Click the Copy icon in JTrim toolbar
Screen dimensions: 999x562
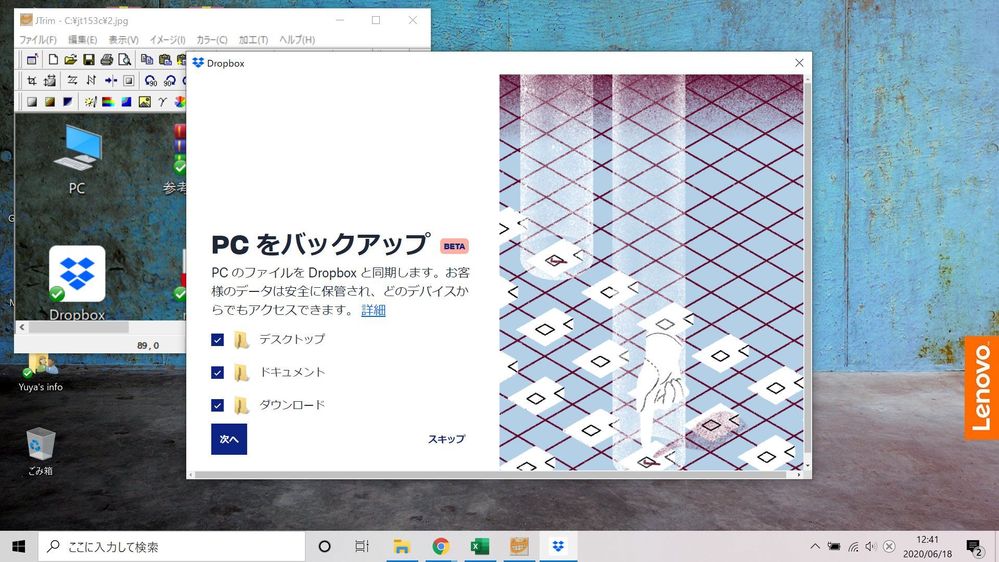147,60
